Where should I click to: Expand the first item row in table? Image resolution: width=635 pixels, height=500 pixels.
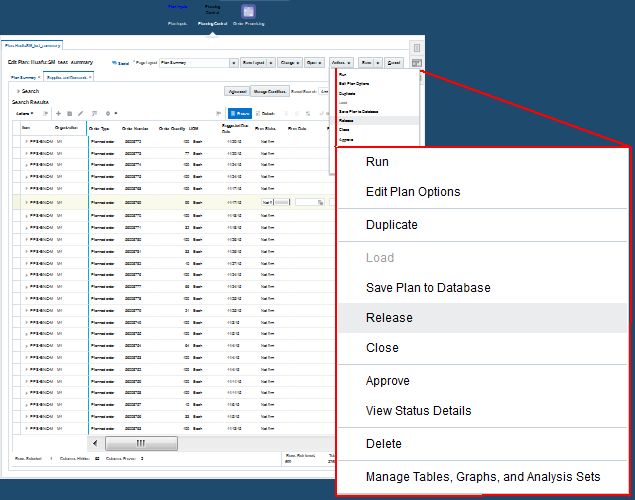click(26, 143)
